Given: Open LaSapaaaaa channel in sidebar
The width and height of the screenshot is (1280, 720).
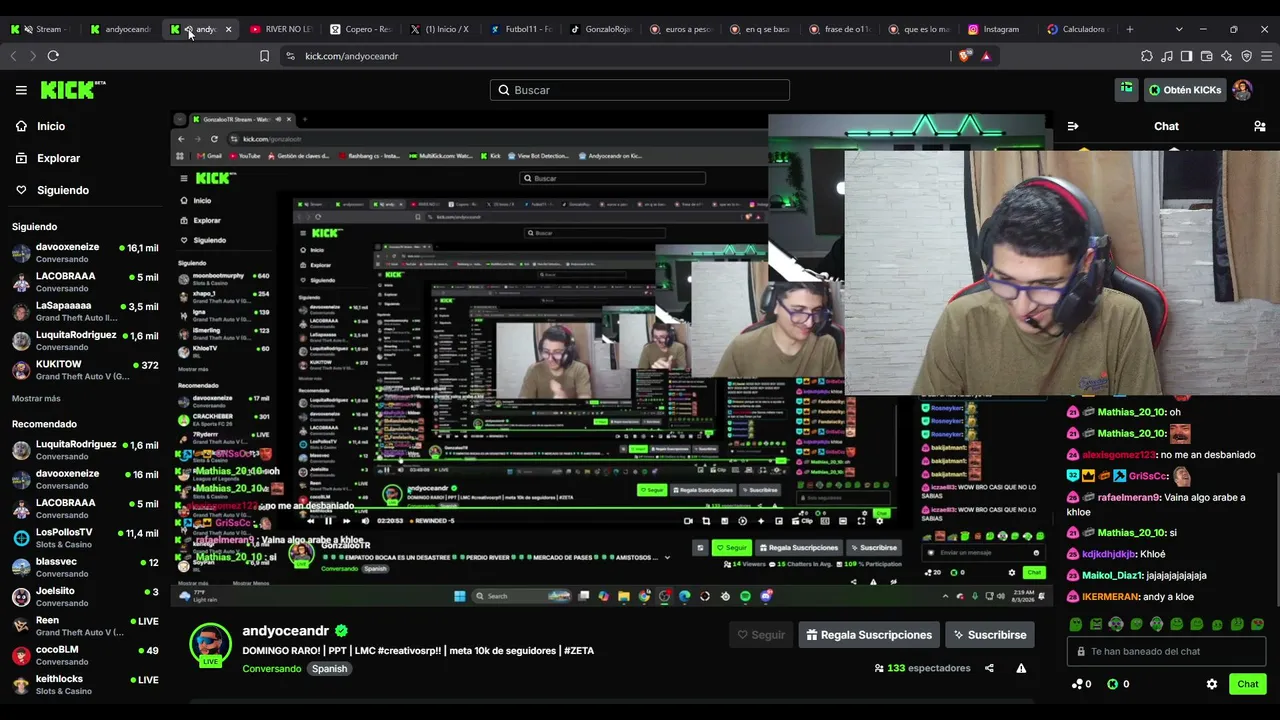Looking at the screenshot, I should point(85,311).
